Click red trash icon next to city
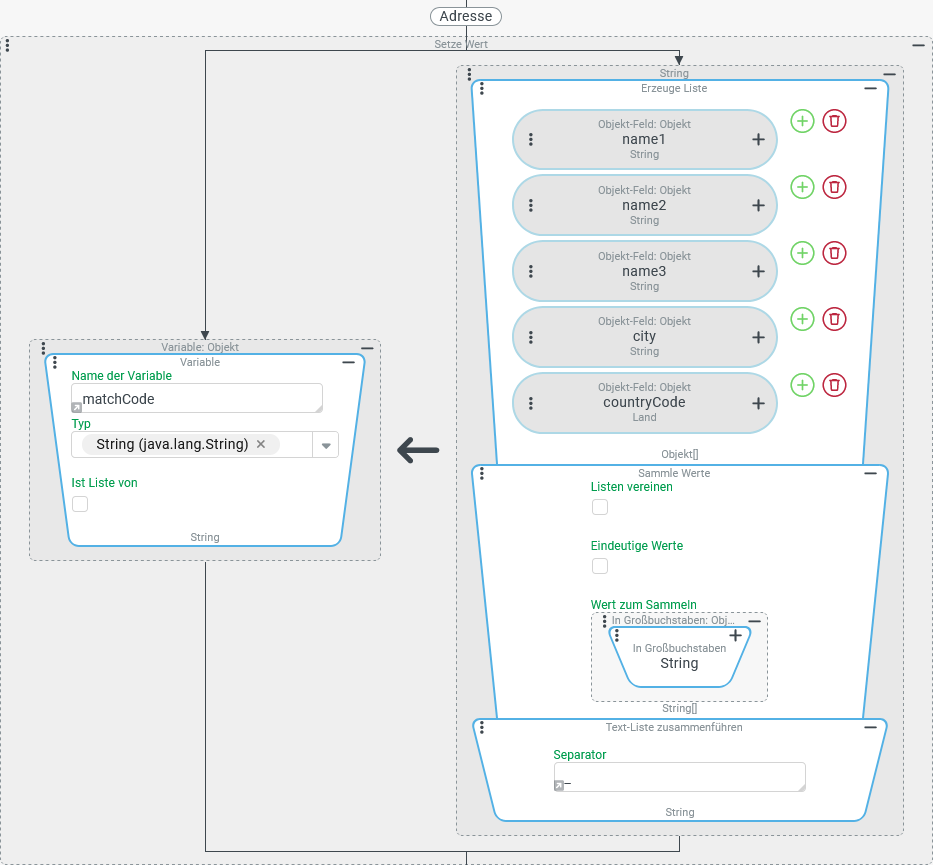 pyautogui.click(x=834, y=319)
